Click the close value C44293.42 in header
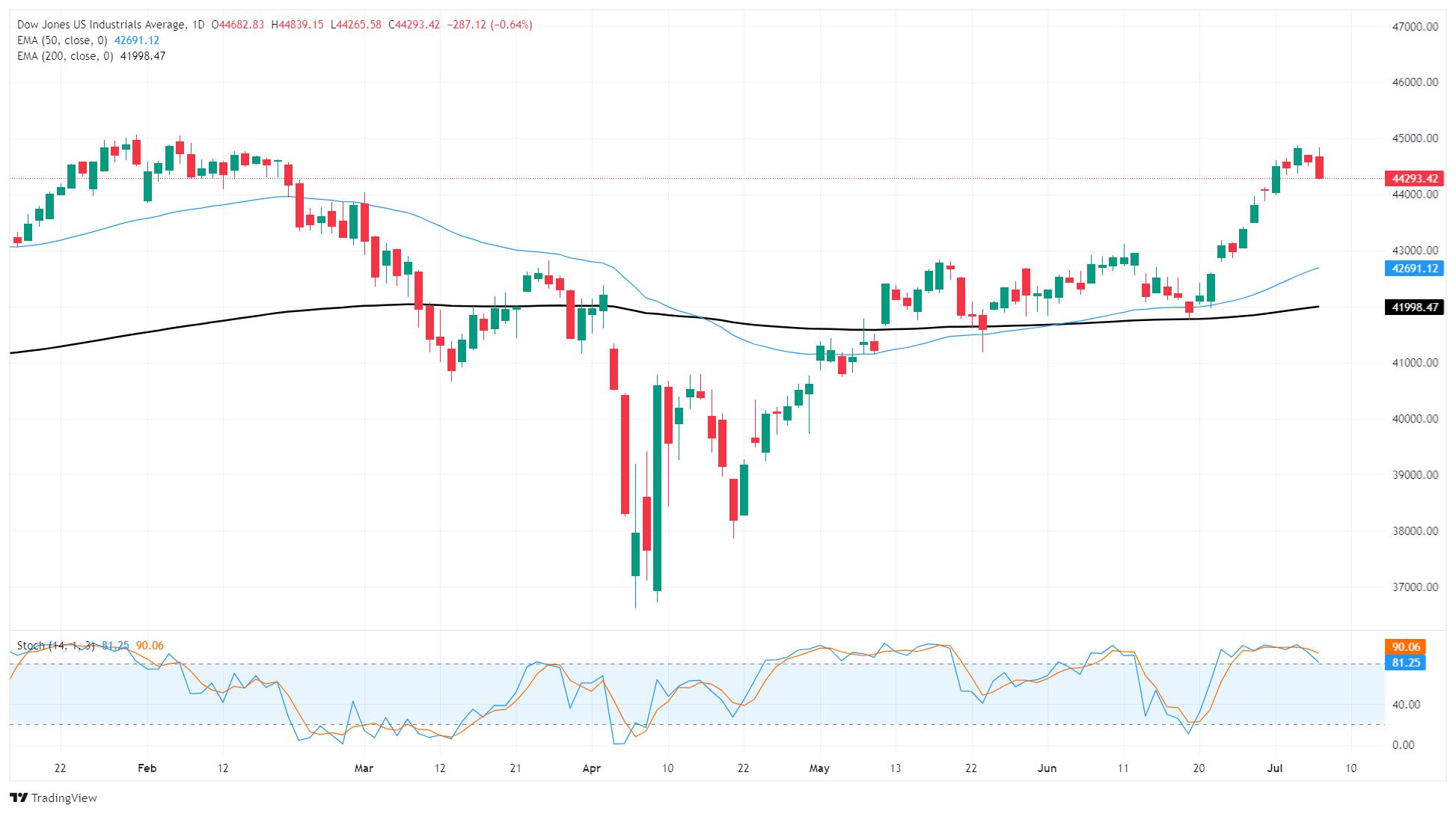 (x=414, y=25)
